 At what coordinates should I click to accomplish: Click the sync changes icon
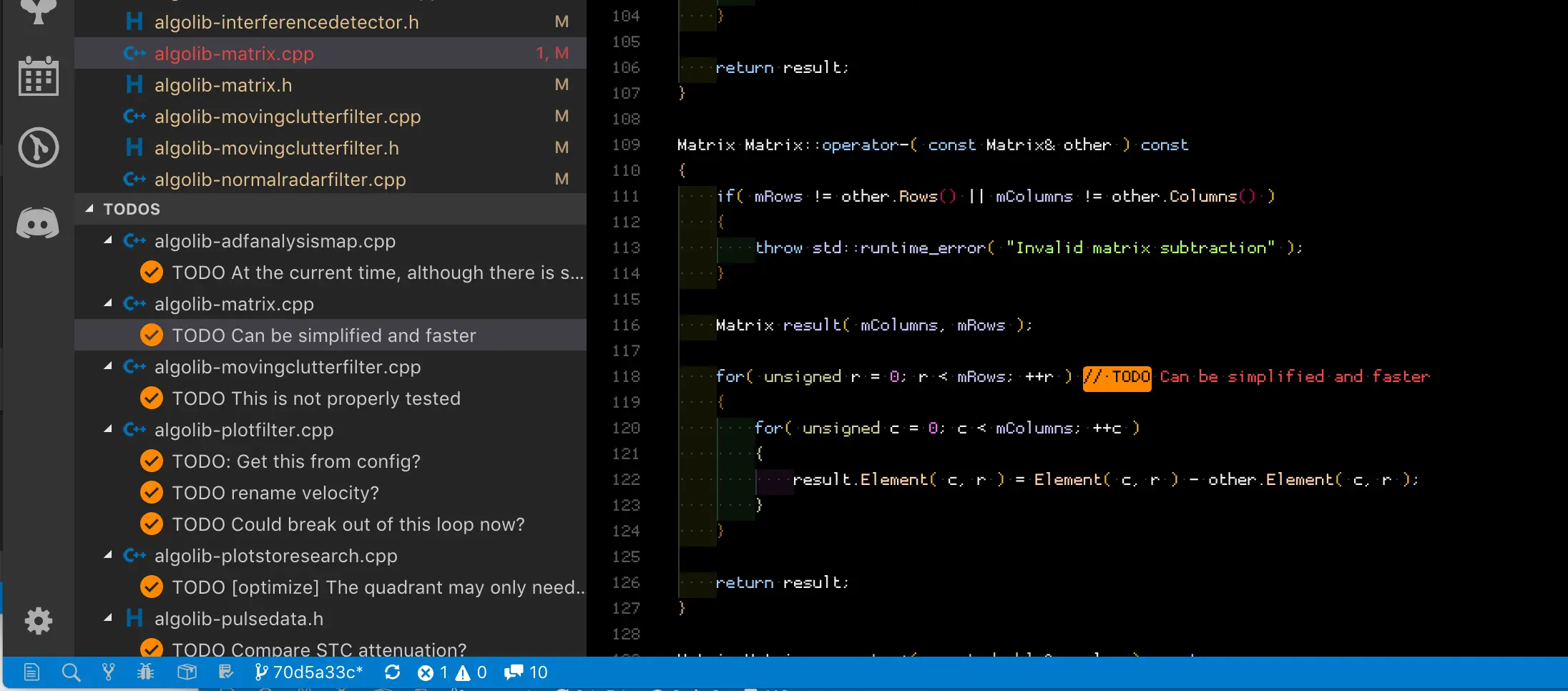[x=392, y=672]
